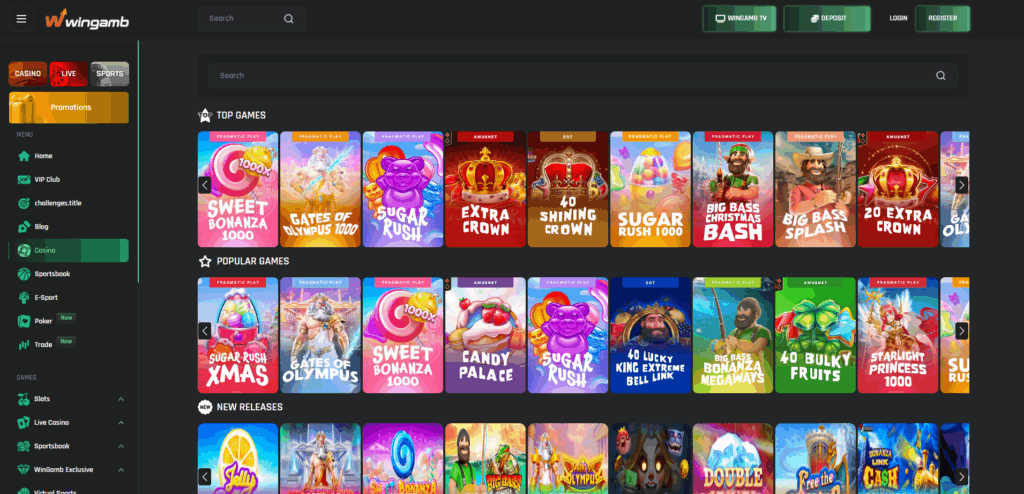This screenshot has width=1024, height=494.
Task: Focus the wide games Search field
Action: [x=583, y=76]
